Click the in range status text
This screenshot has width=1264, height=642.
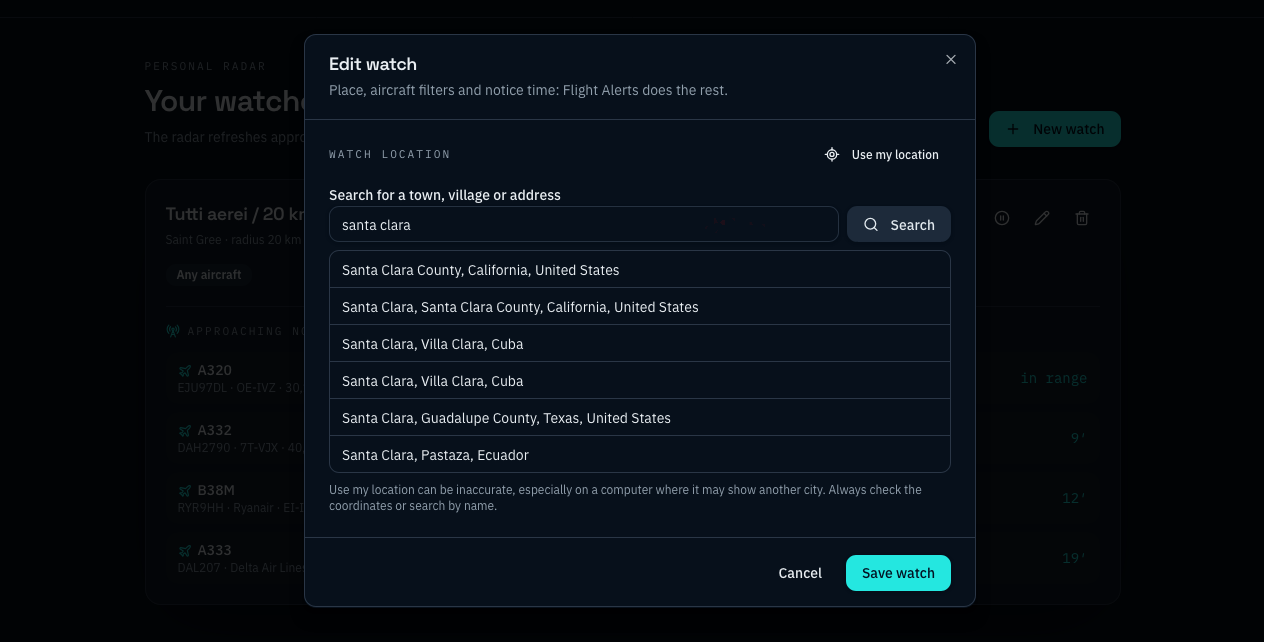point(1053,379)
